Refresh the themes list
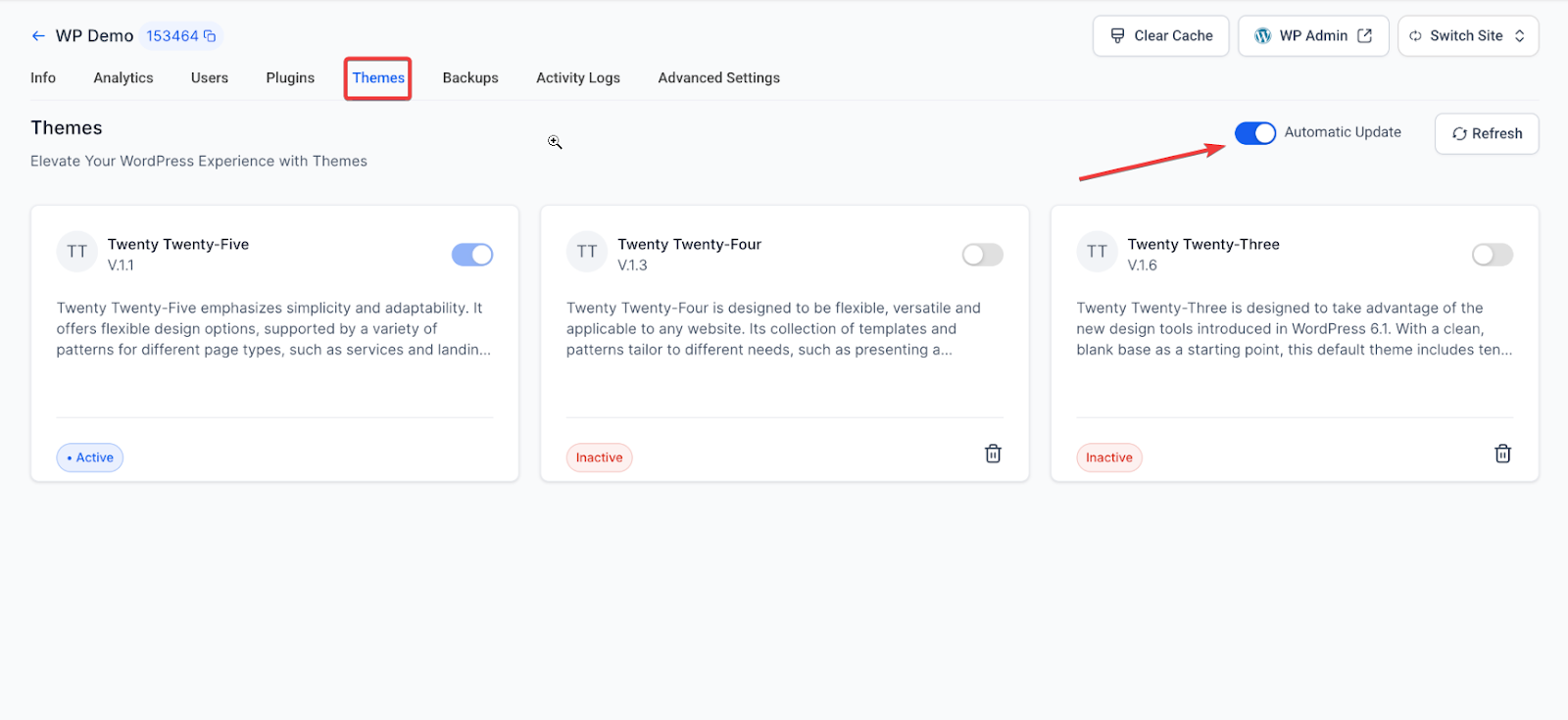 [x=1487, y=133]
